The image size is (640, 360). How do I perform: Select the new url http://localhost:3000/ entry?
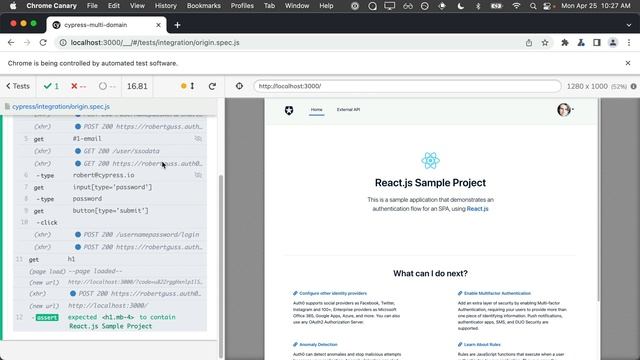[x=110, y=306]
